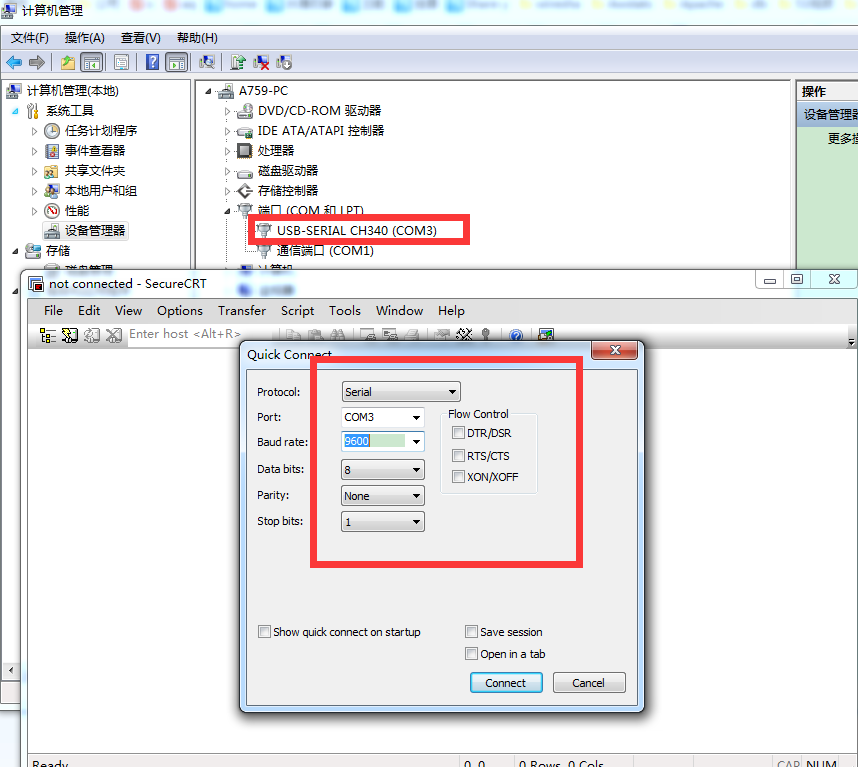The height and width of the screenshot is (767, 858).
Task: Open 查看(V) menu
Action: (141, 38)
